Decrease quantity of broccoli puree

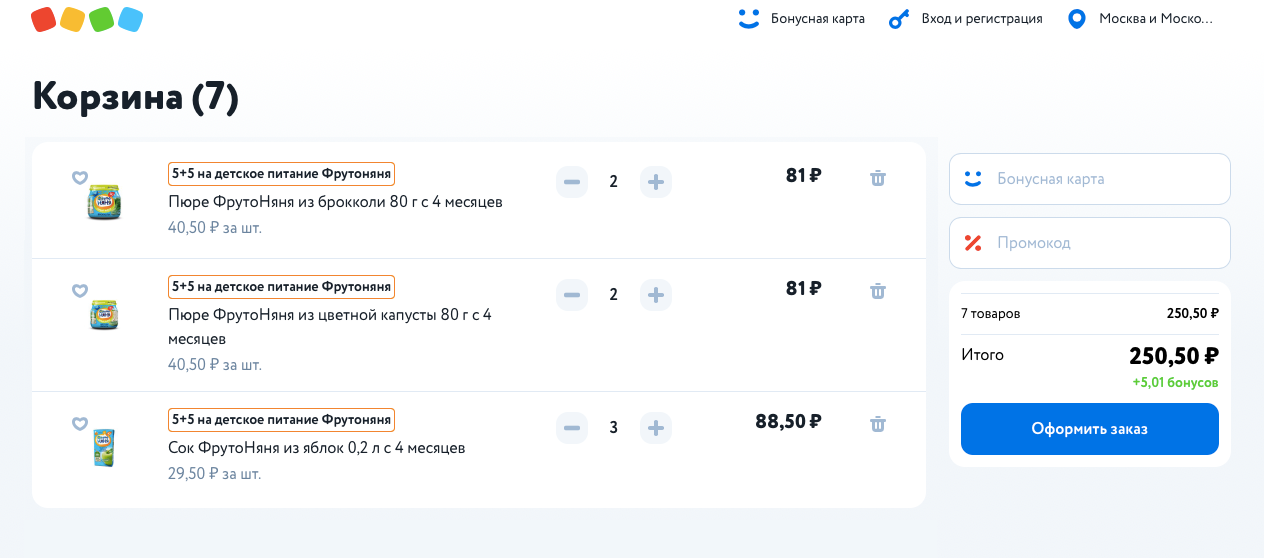click(572, 182)
